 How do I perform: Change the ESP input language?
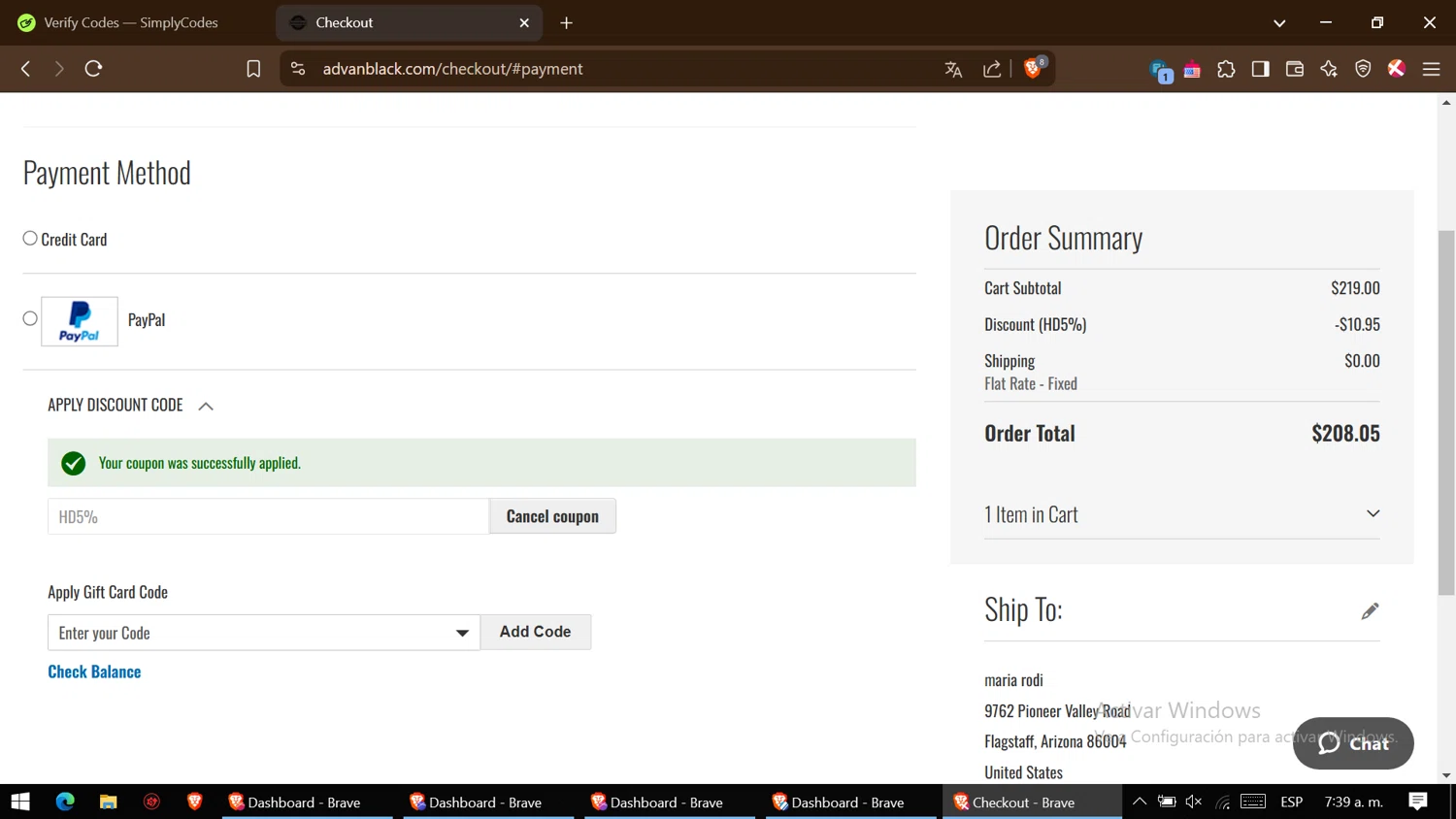(1292, 802)
